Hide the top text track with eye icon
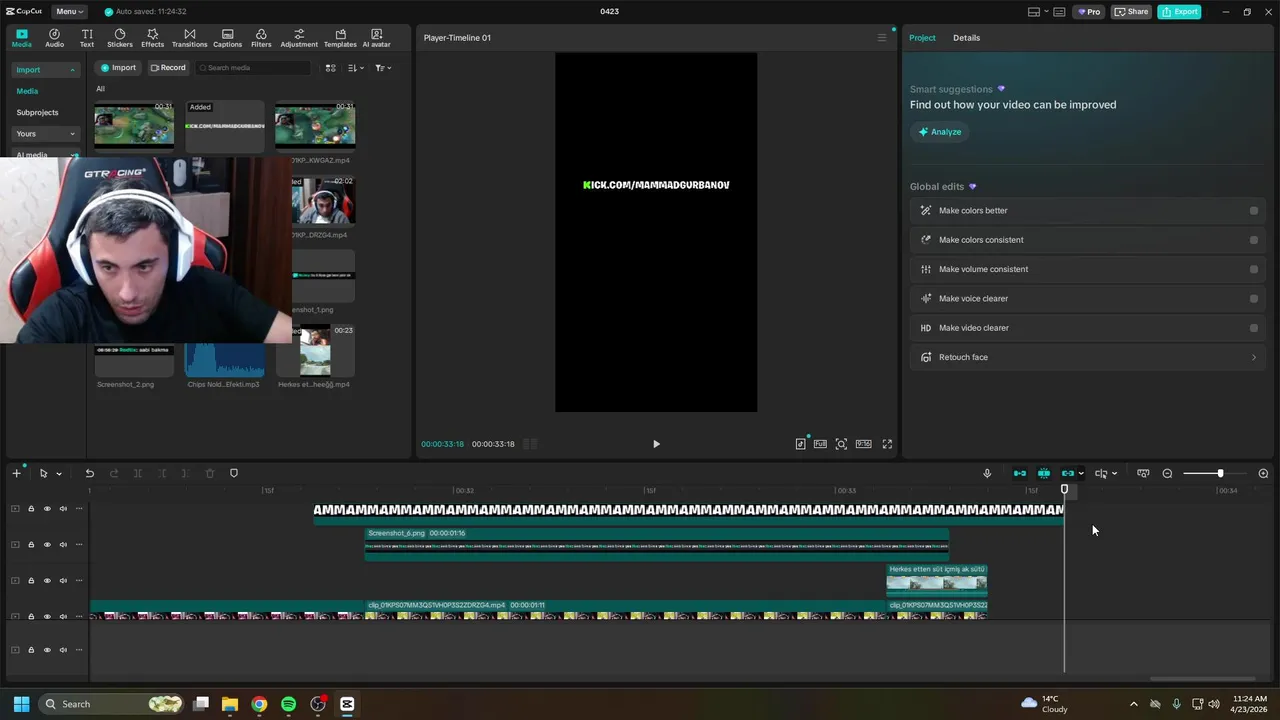This screenshot has width=1280, height=720. (47, 509)
